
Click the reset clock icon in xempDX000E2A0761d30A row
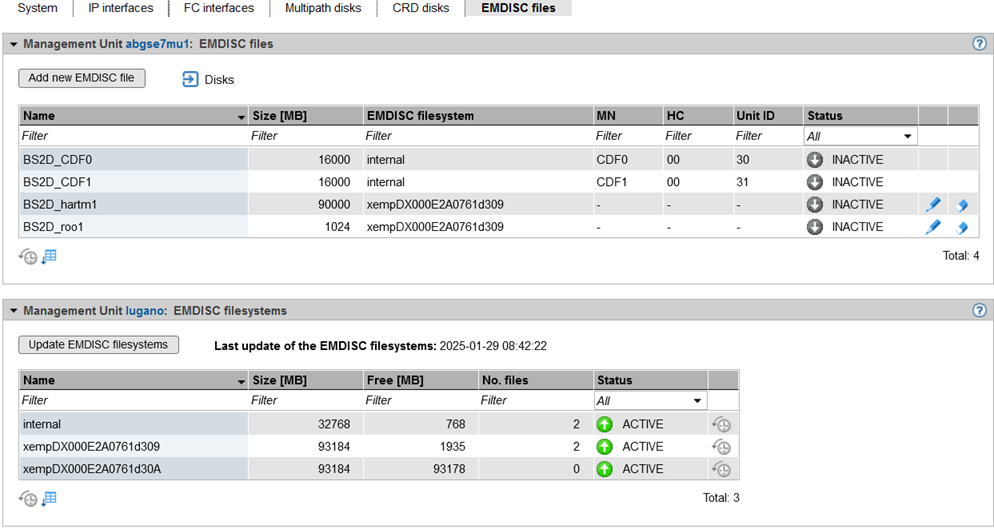point(721,469)
